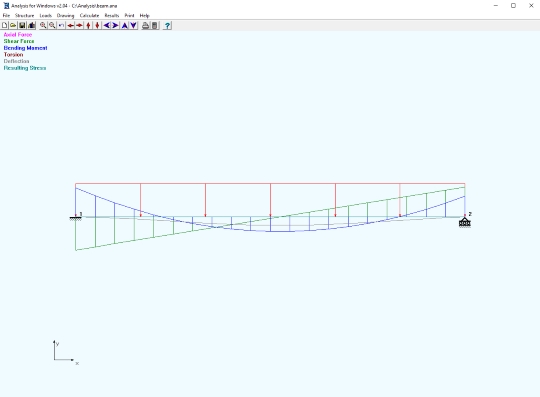
Task: Open help with the question mark icon
Action: (167, 25)
